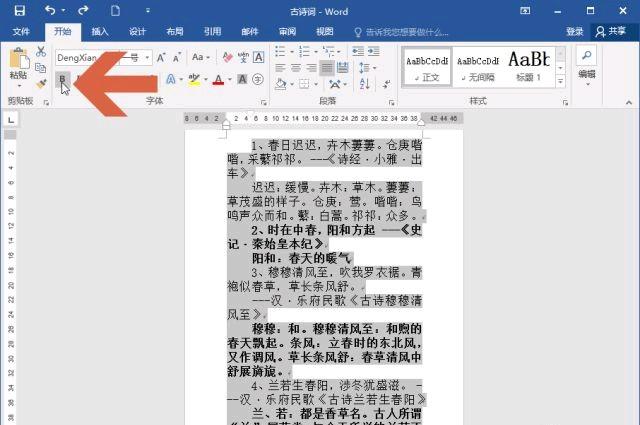Screen dimensions: 640x425
Task: Open the highlight color dropdown arrow
Action: (x=206, y=79)
